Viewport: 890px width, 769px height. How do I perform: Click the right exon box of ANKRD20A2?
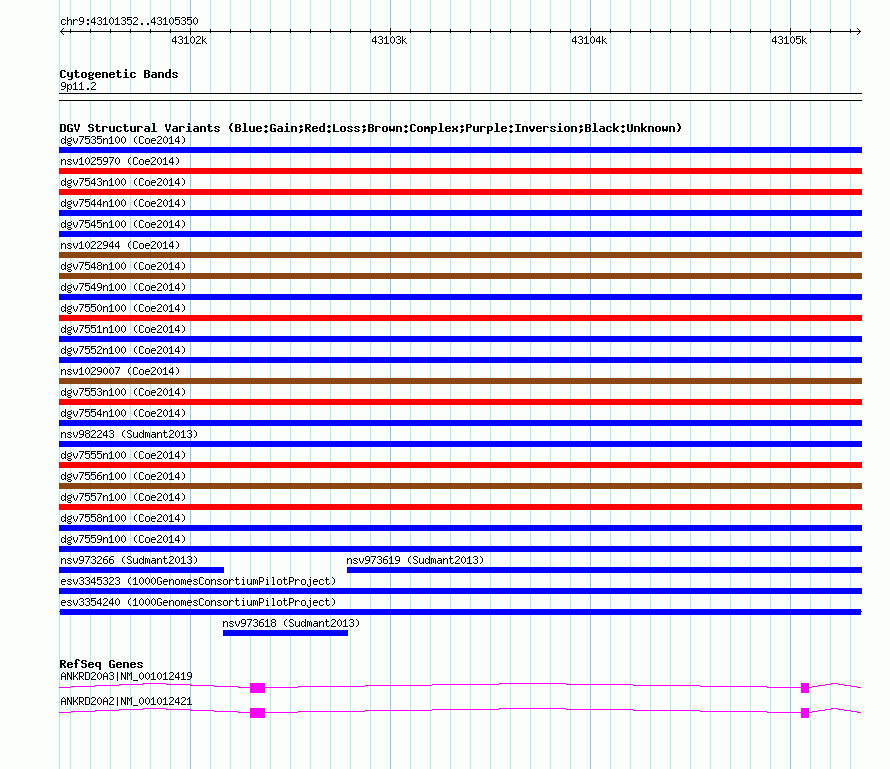(x=805, y=713)
